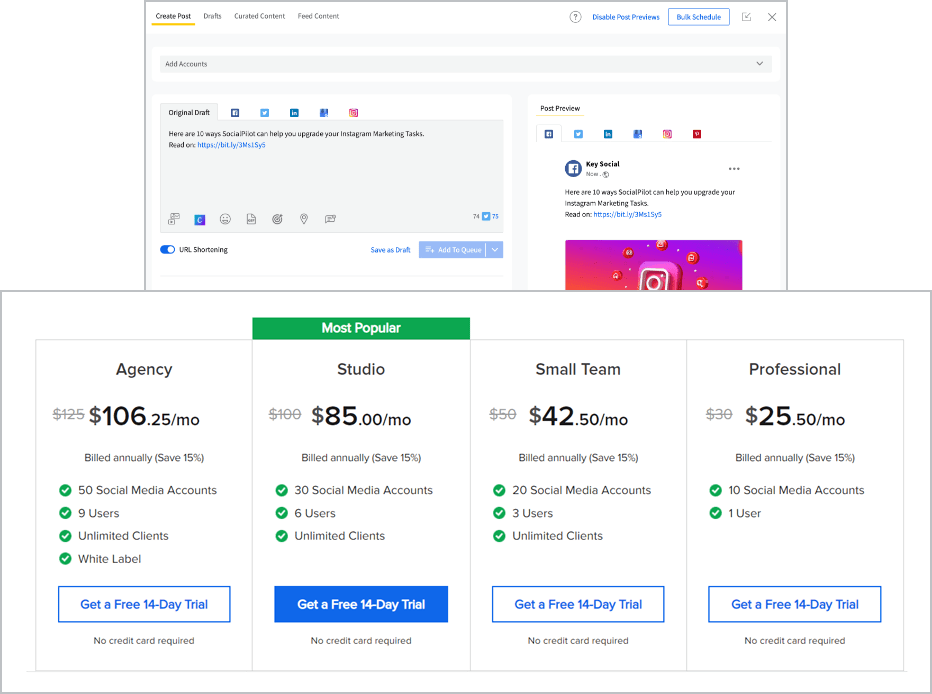
Task: Open the bit.ly link in the post preview
Action: click(x=628, y=214)
